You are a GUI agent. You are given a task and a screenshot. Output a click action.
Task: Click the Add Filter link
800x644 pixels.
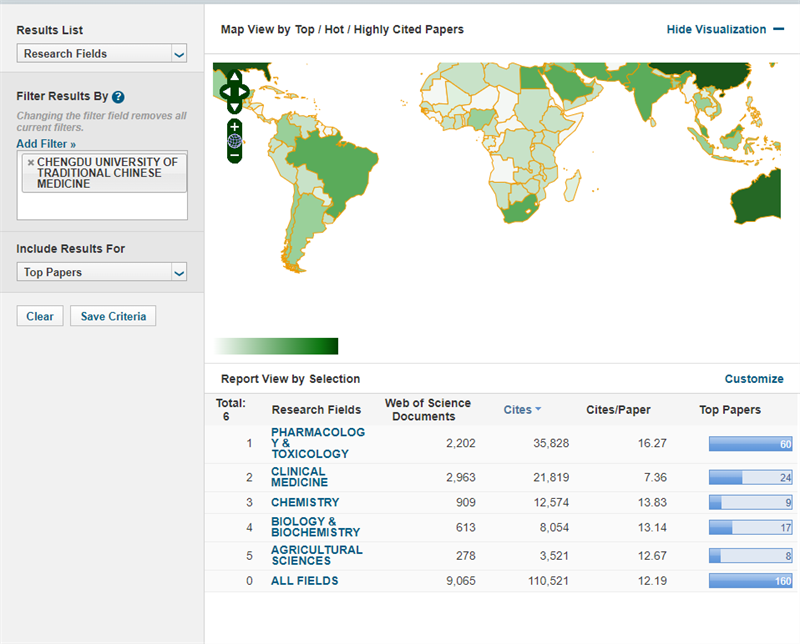coord(46,144)
